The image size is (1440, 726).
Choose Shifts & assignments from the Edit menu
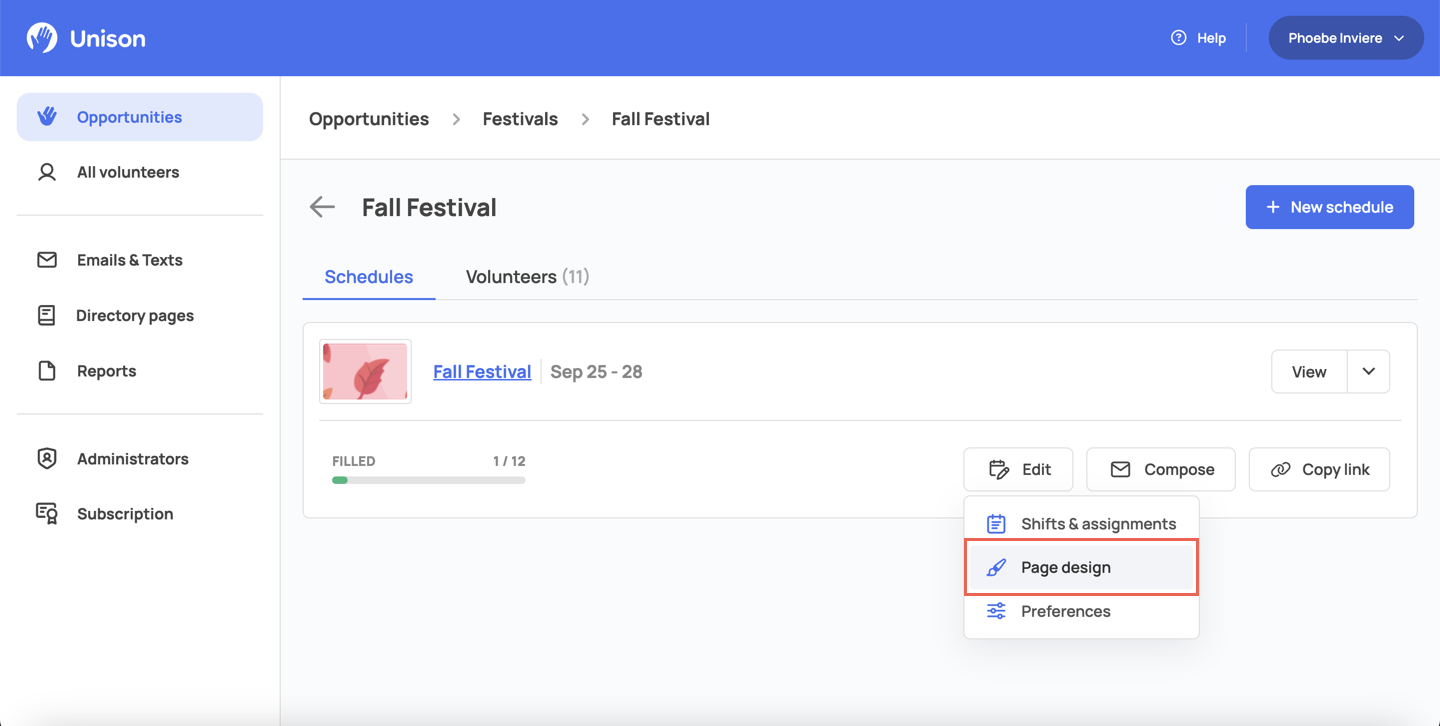pos(1081,524)
